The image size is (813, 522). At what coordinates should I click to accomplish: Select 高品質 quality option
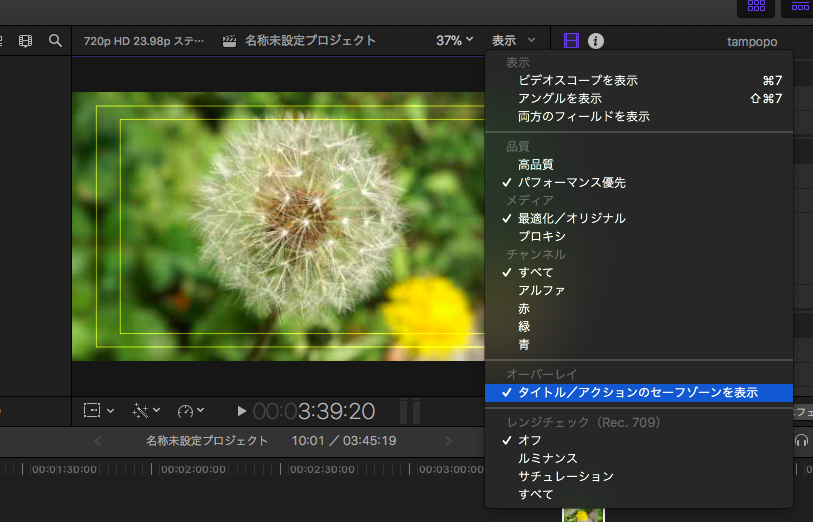(535, 164)
